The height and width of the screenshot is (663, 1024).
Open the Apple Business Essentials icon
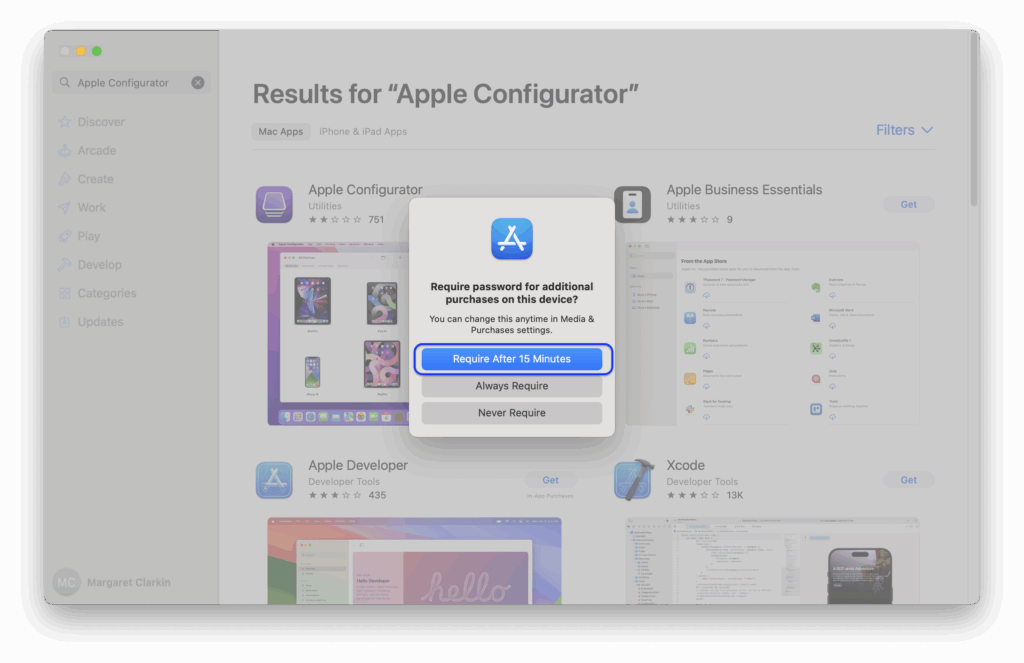point(632,204)
